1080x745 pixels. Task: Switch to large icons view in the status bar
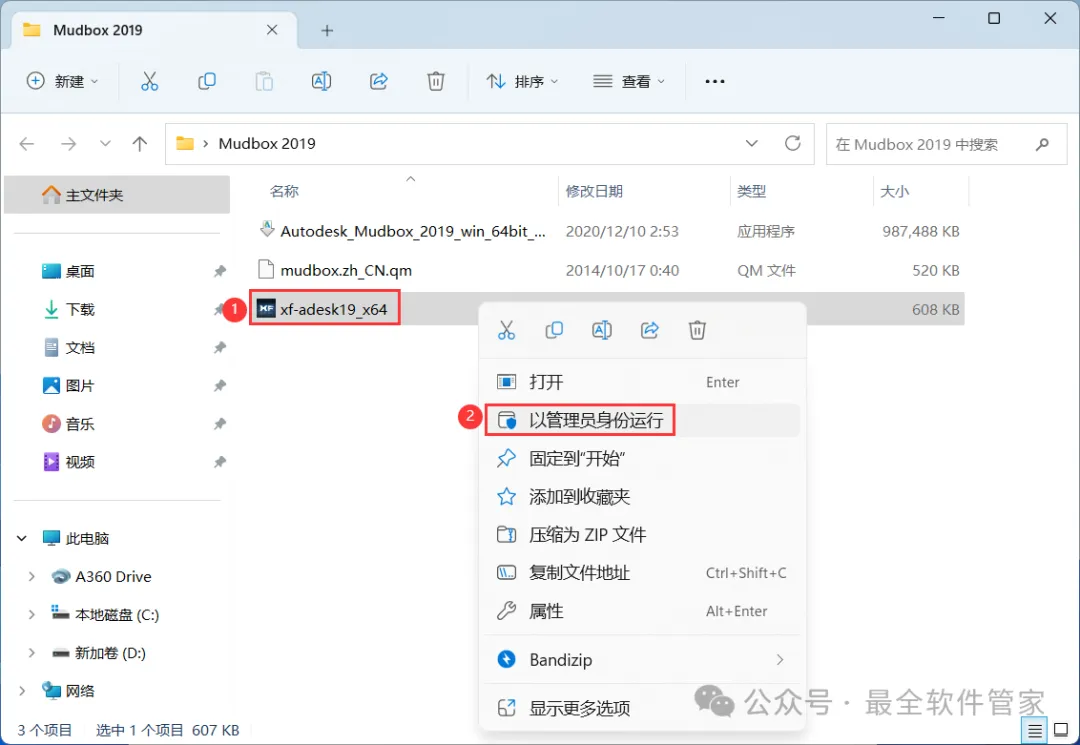coord(1061,731)
